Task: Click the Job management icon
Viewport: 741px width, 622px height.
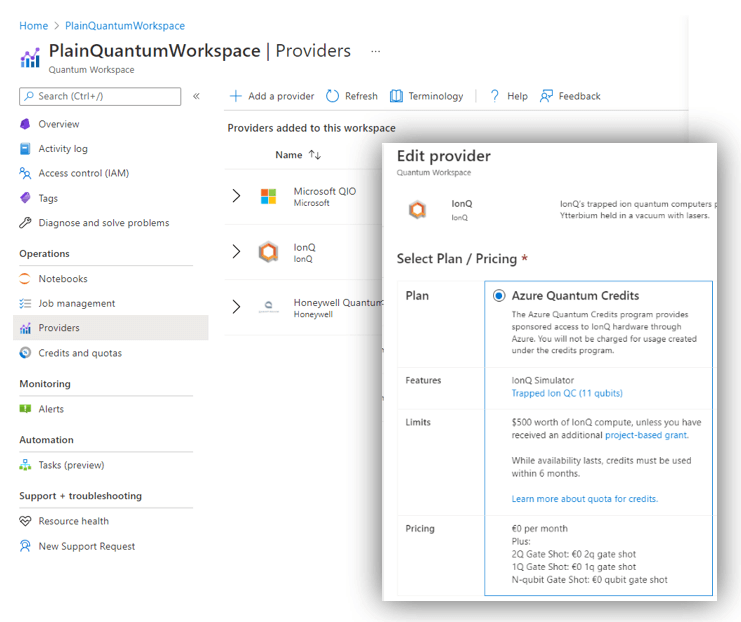Action: pyautogui.click(x=25, y=303)
